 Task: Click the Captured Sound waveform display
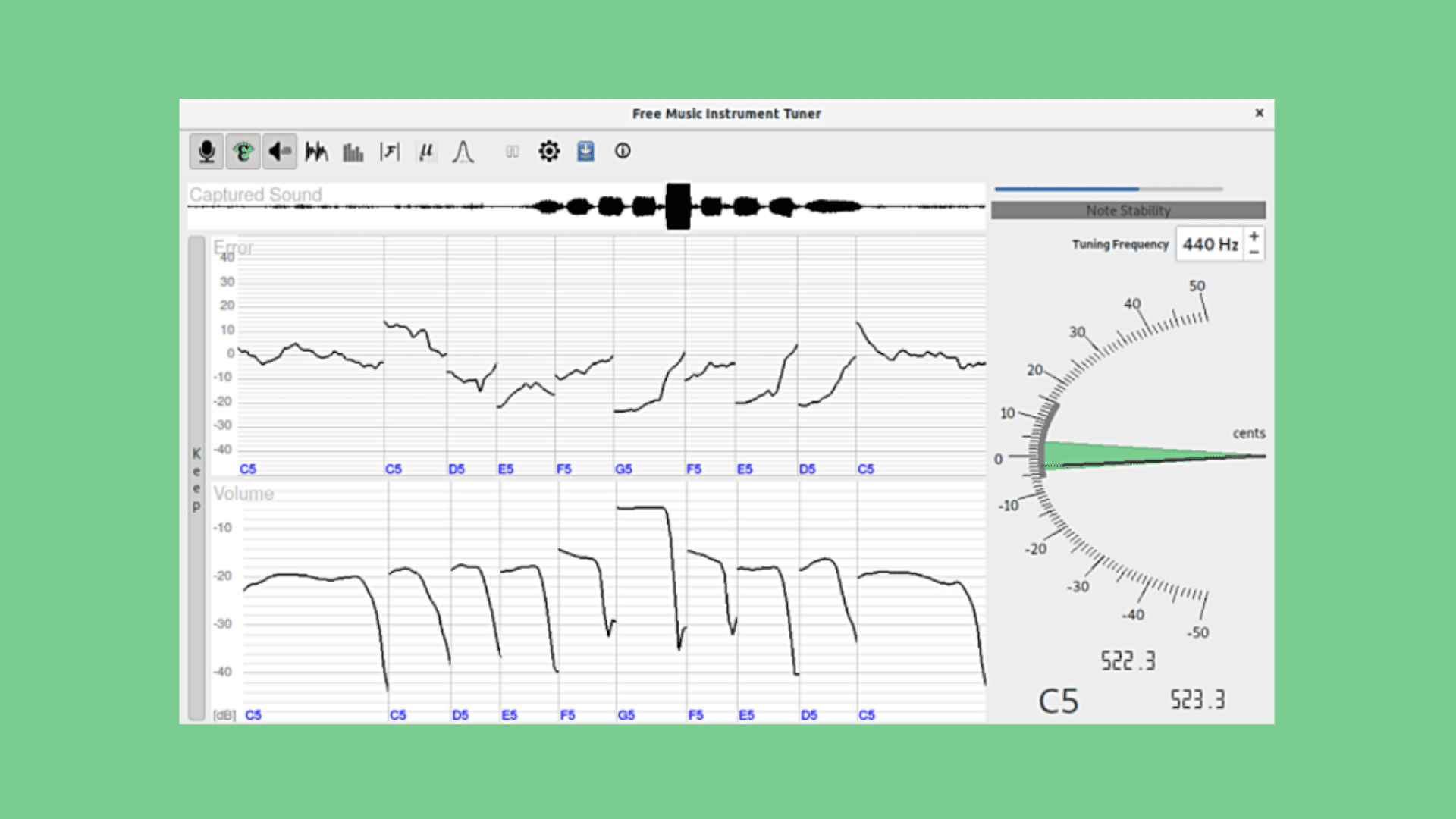click(x=586, y=206)
